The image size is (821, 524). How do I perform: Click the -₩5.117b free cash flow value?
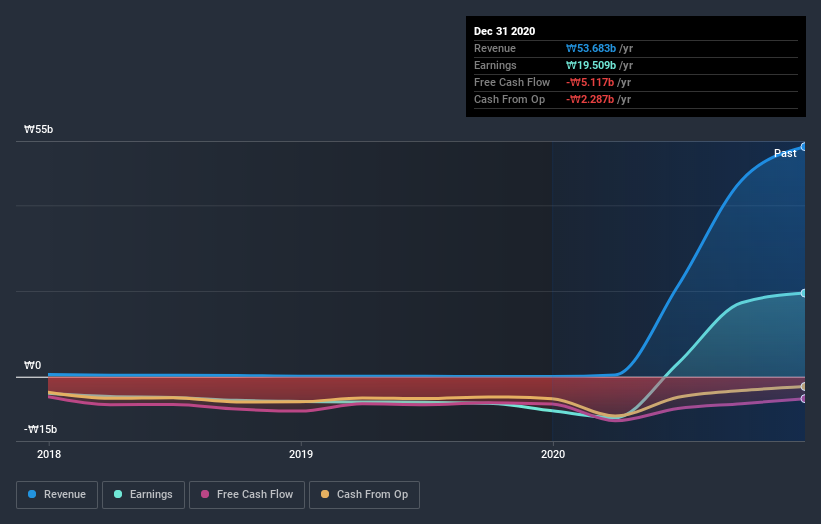590,83
